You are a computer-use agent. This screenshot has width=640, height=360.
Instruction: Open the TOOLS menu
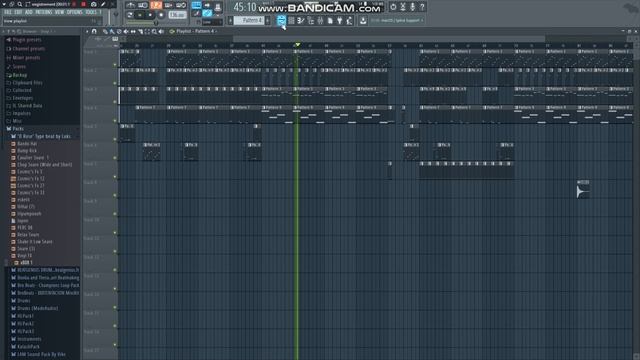(91, 13)
